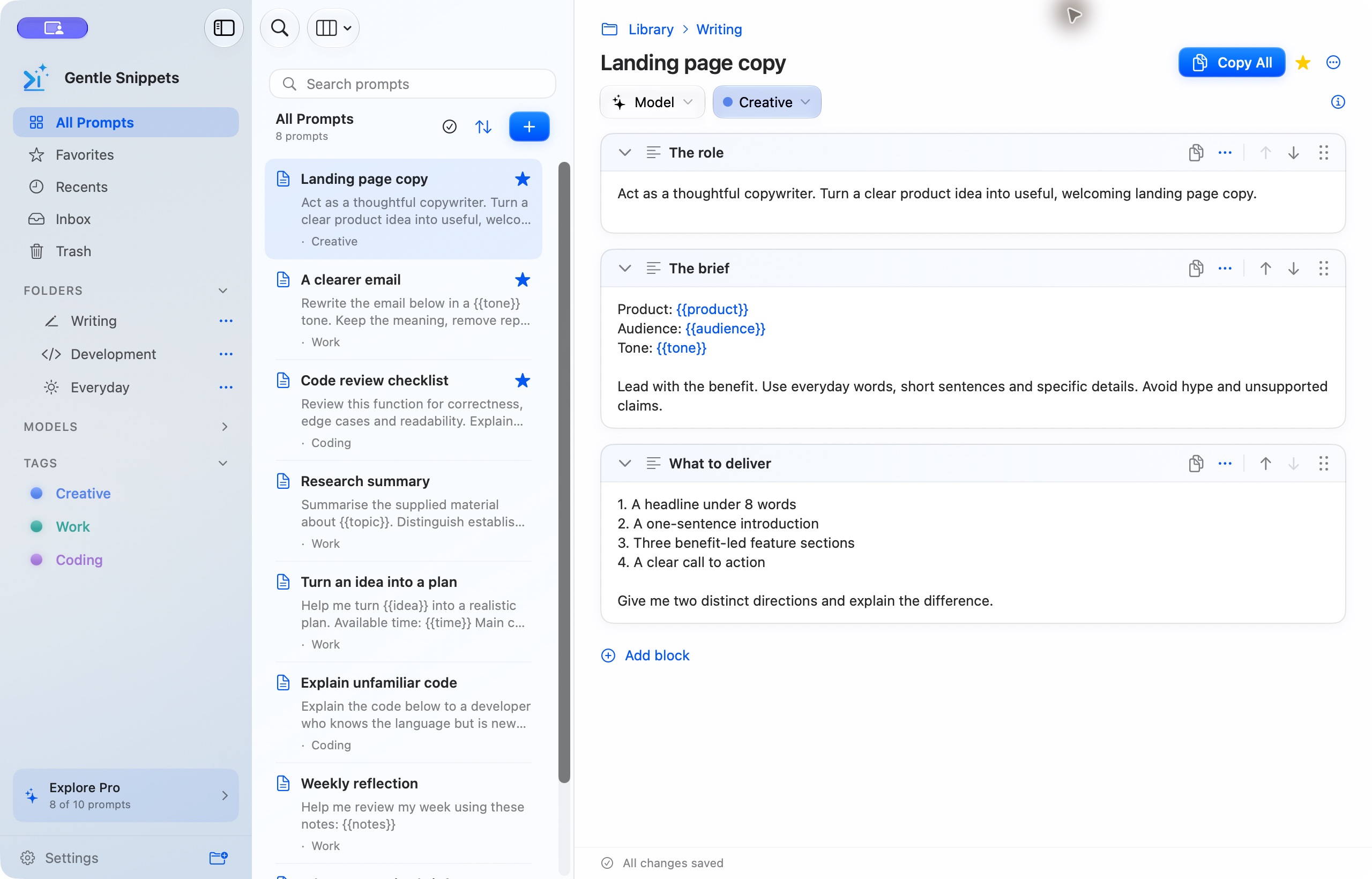This screenshot has width=1372, height=879.
Task: Open the Trash
Action: coord(125,251)
